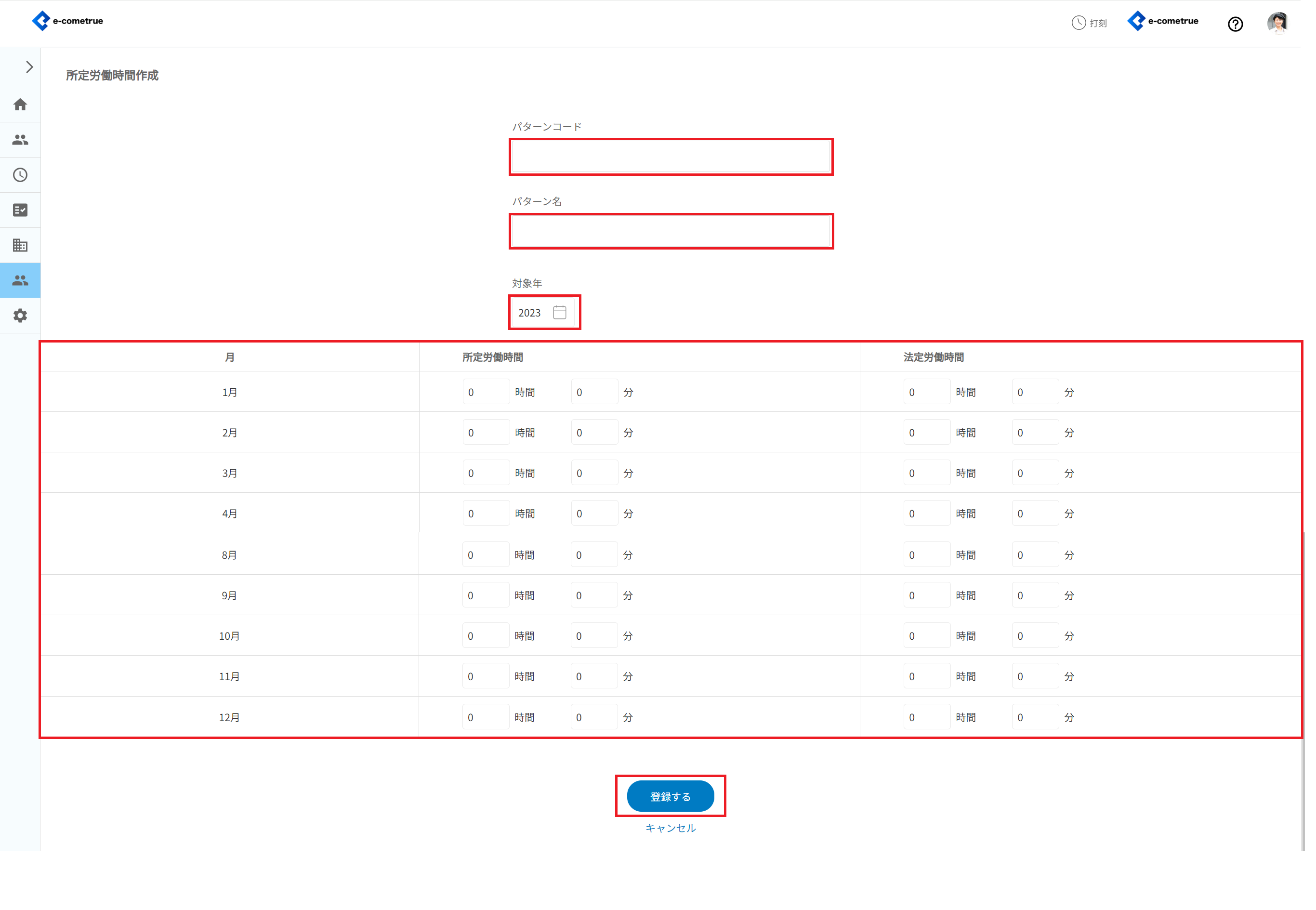Open the checklist approval icon in sidebar
This screenshot has height=910, width=1316.
point(20,211)
